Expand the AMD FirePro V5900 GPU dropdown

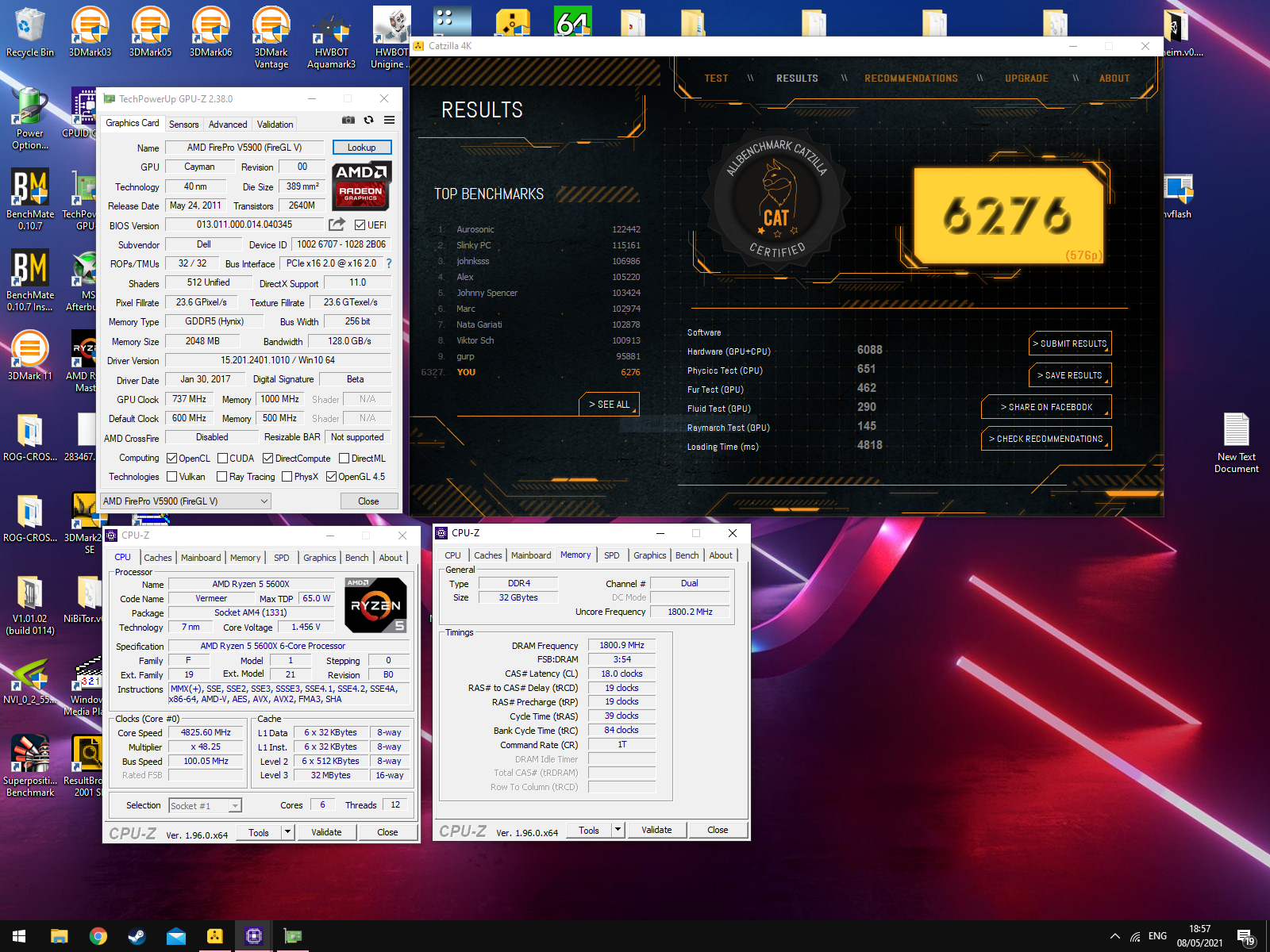(186, 501)
